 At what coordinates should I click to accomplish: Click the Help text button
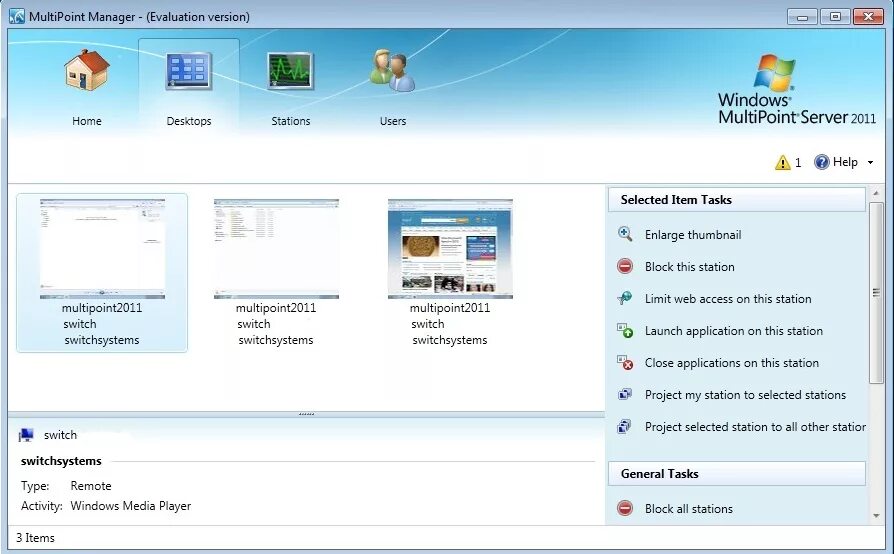pyautogui.click(x=845, y=162)
